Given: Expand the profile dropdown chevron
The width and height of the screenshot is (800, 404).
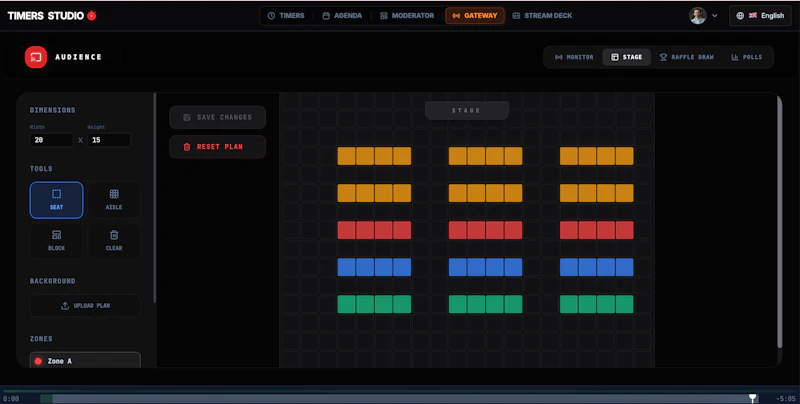Looking at the screenshot, I should pos(714,16).
